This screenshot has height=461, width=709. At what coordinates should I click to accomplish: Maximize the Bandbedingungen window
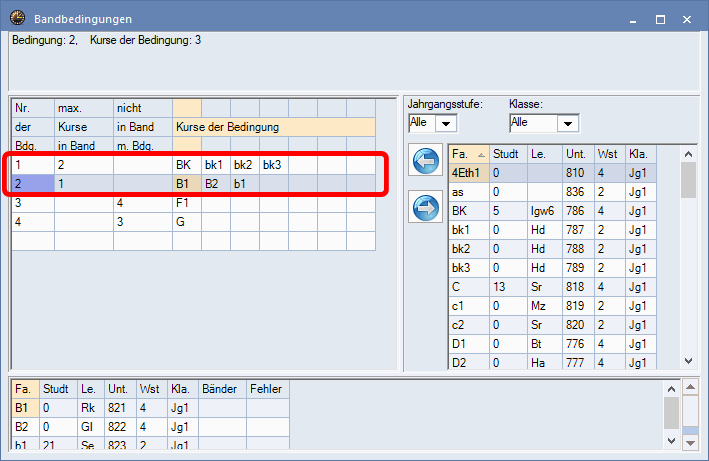(660, 19)
